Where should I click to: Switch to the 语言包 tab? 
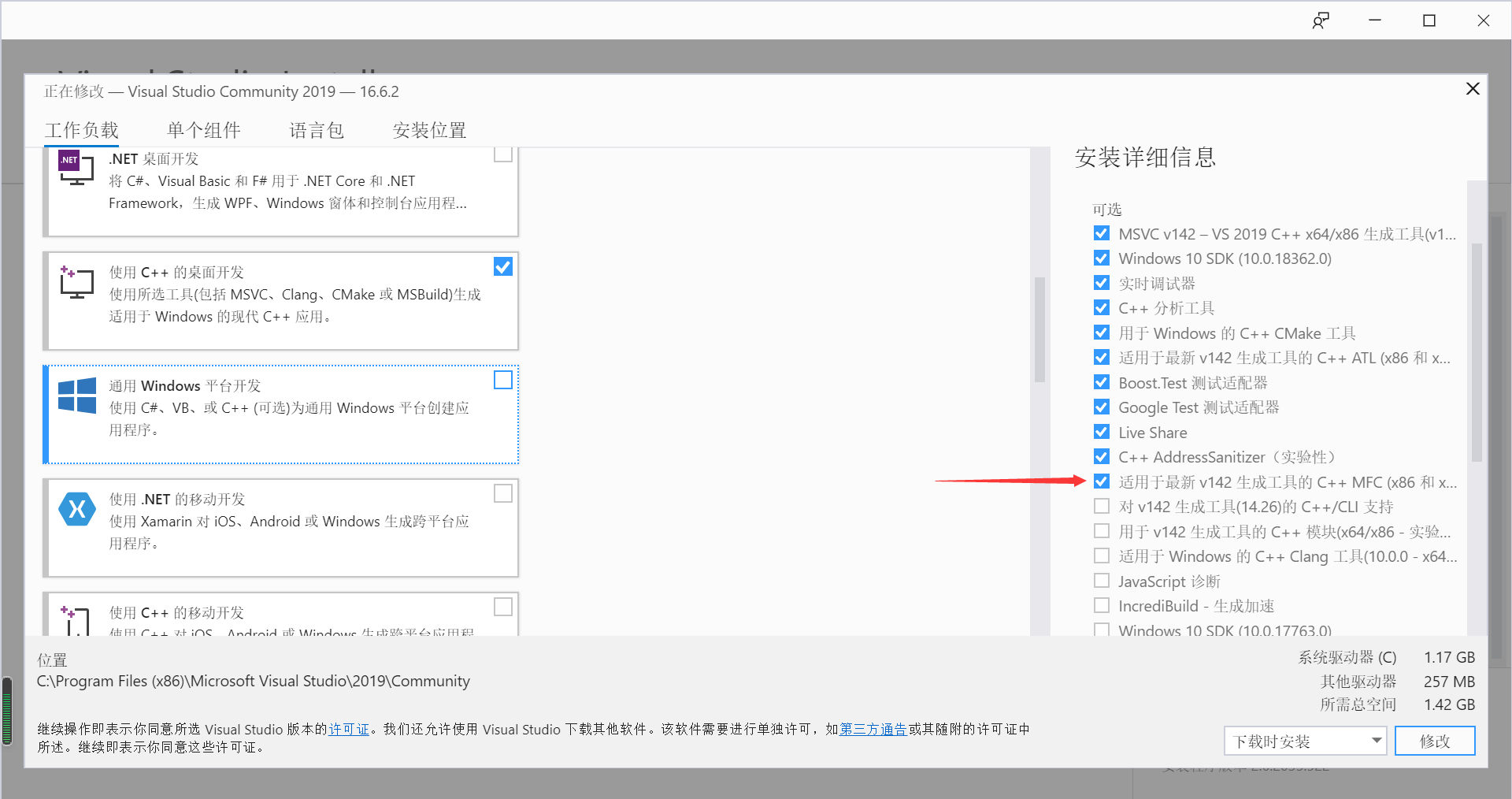coord(317,130)
